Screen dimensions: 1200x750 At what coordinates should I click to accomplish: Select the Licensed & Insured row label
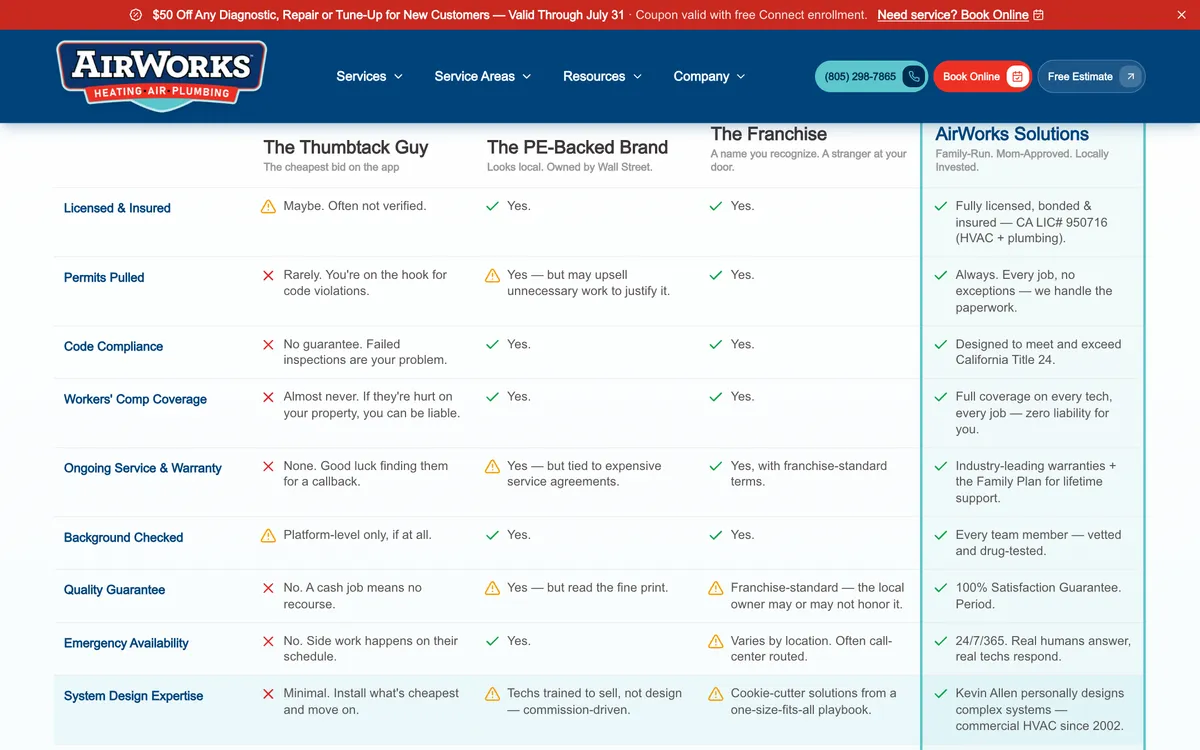(117, 208)
